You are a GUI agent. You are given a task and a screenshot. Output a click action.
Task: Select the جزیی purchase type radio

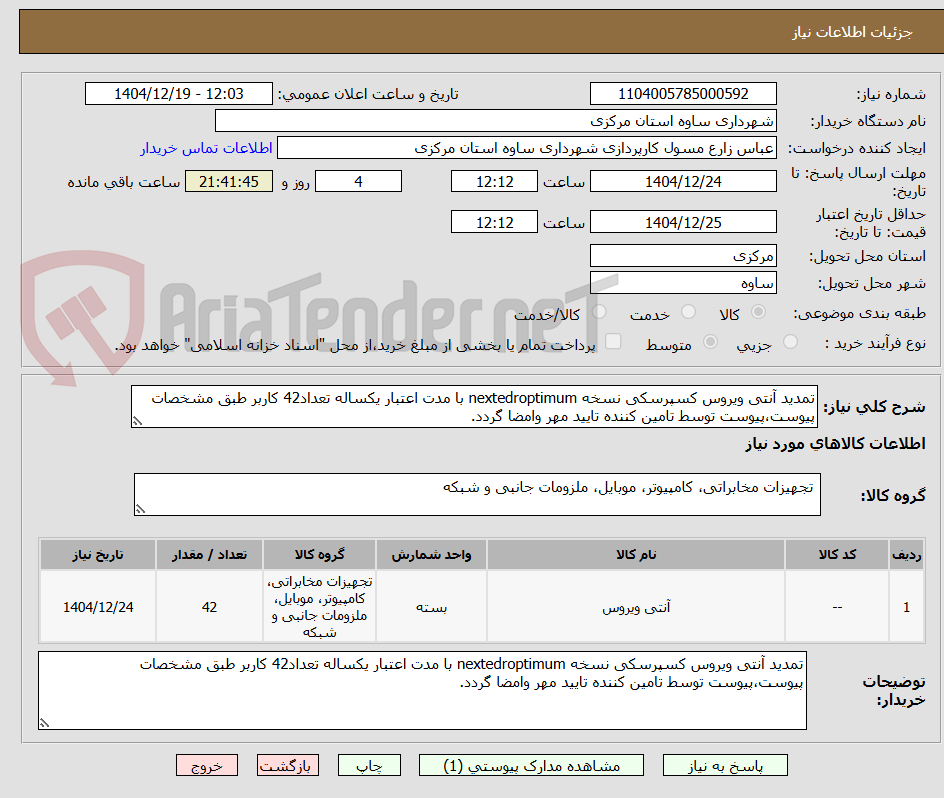[x=790, y=342]
